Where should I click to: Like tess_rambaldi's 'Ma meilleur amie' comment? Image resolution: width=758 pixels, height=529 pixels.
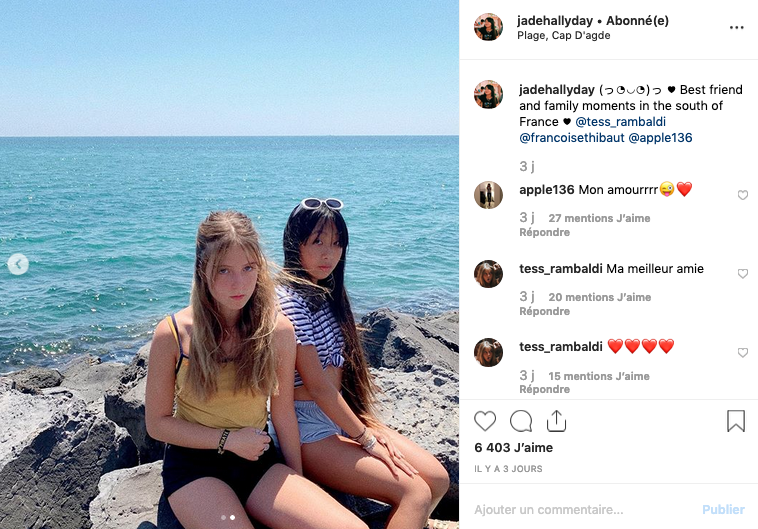coord(743,274)
